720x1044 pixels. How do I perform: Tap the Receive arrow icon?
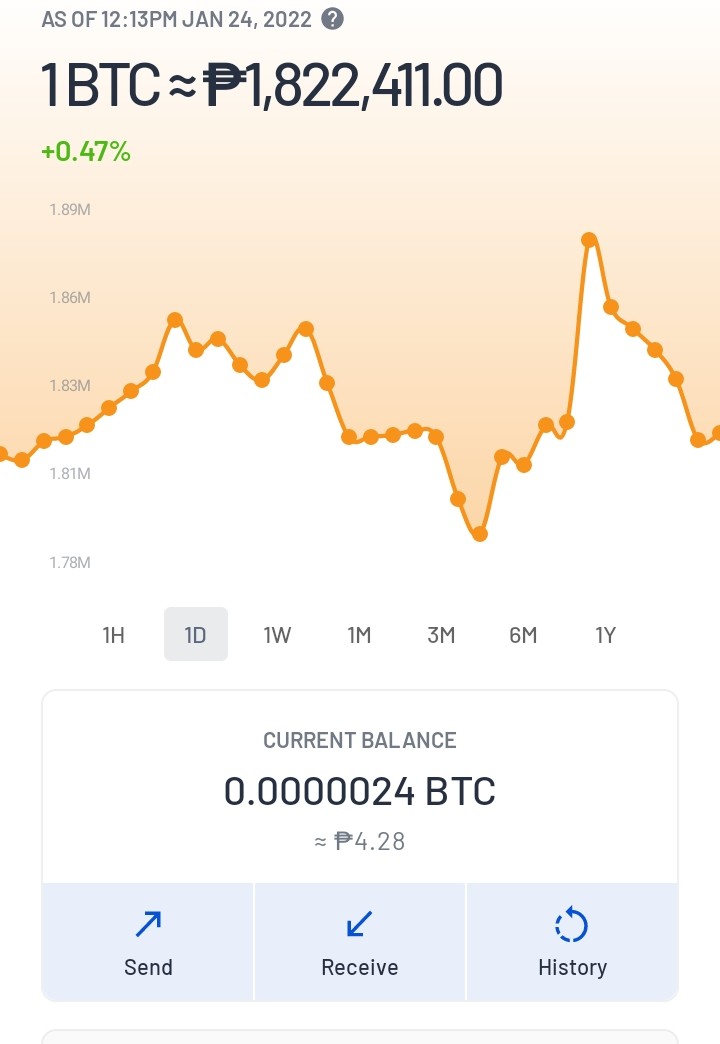360,924
